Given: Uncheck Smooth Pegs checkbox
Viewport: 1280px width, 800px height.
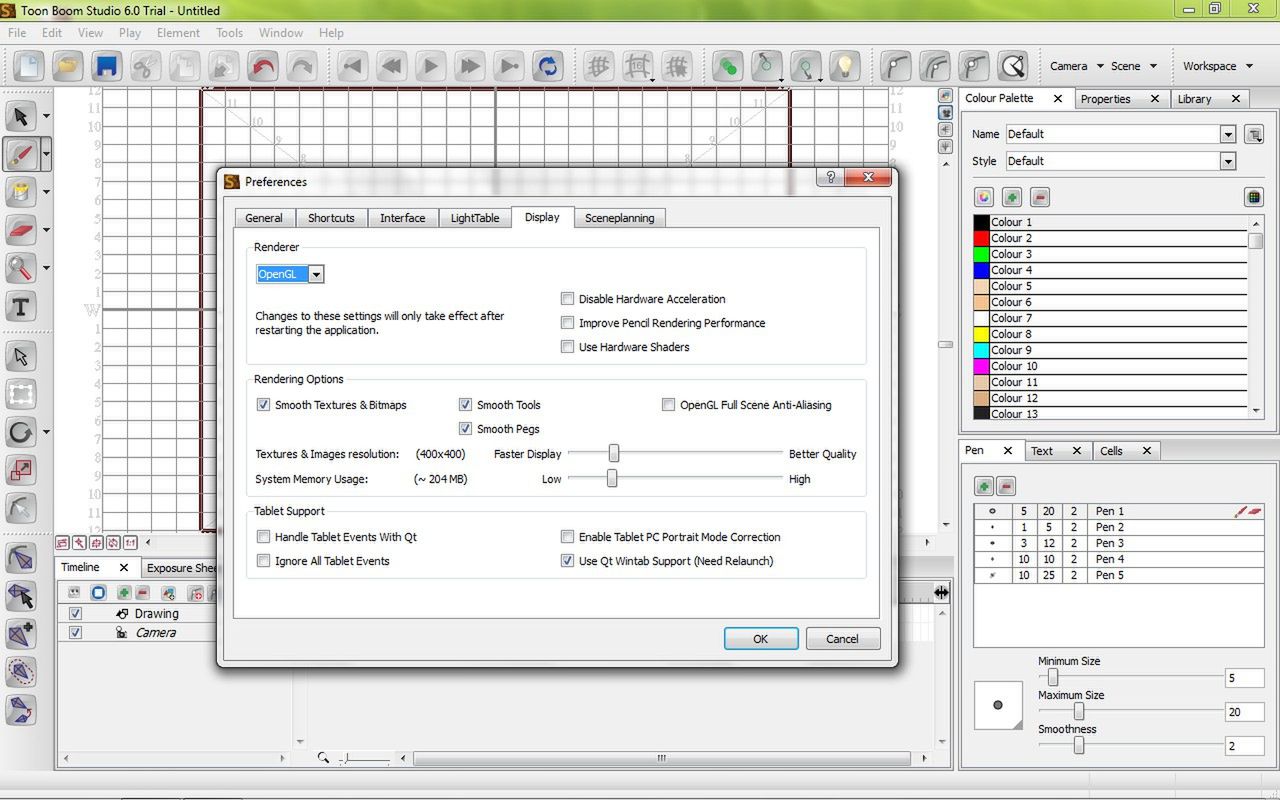Looking at the screenshot, I should click(x=466, y=429).
